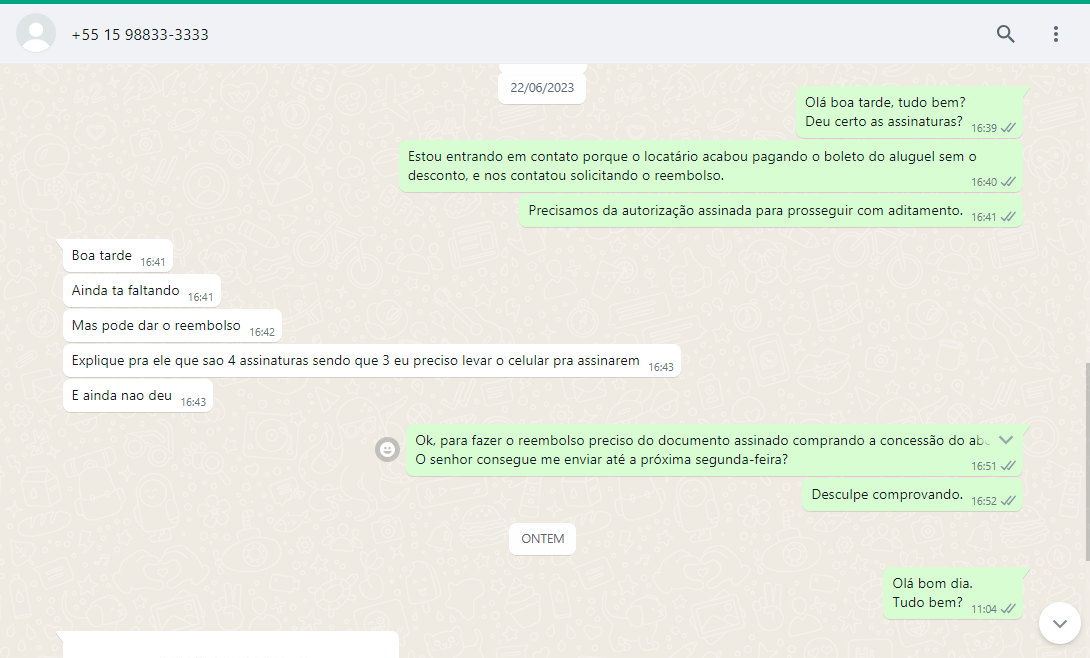Click read receipt ticks on 11:04 message

(x=1008, y=608)
